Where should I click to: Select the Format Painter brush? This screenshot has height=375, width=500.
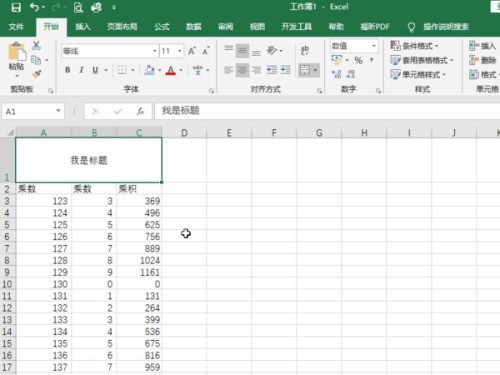(x=36, y=74)
